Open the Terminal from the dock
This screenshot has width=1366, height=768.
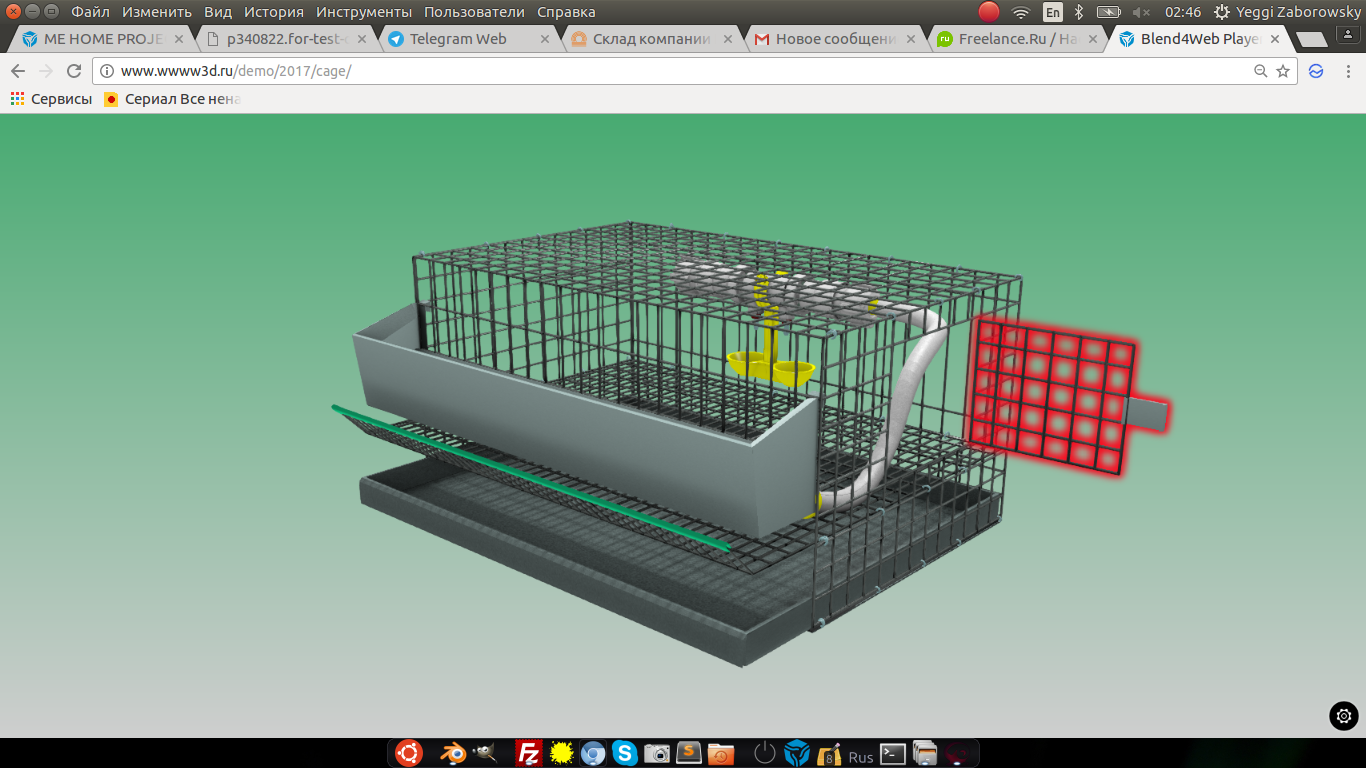893,754
